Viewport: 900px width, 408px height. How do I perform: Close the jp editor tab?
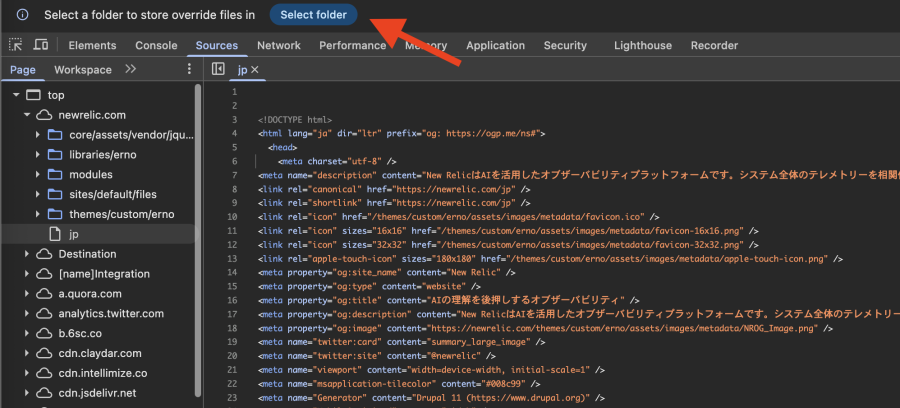click(255, 69)
